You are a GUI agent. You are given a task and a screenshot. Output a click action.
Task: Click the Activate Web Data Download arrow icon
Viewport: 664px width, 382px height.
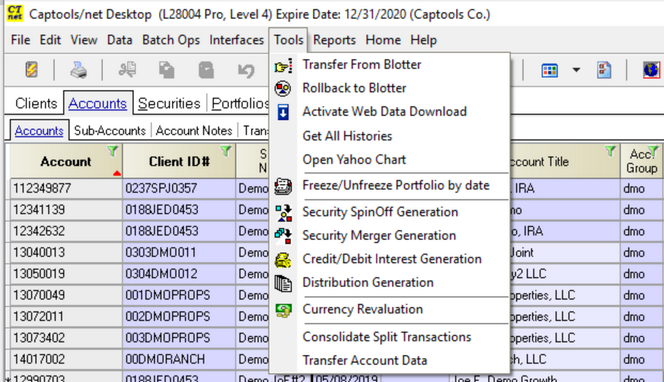click(x=283, y=112)
